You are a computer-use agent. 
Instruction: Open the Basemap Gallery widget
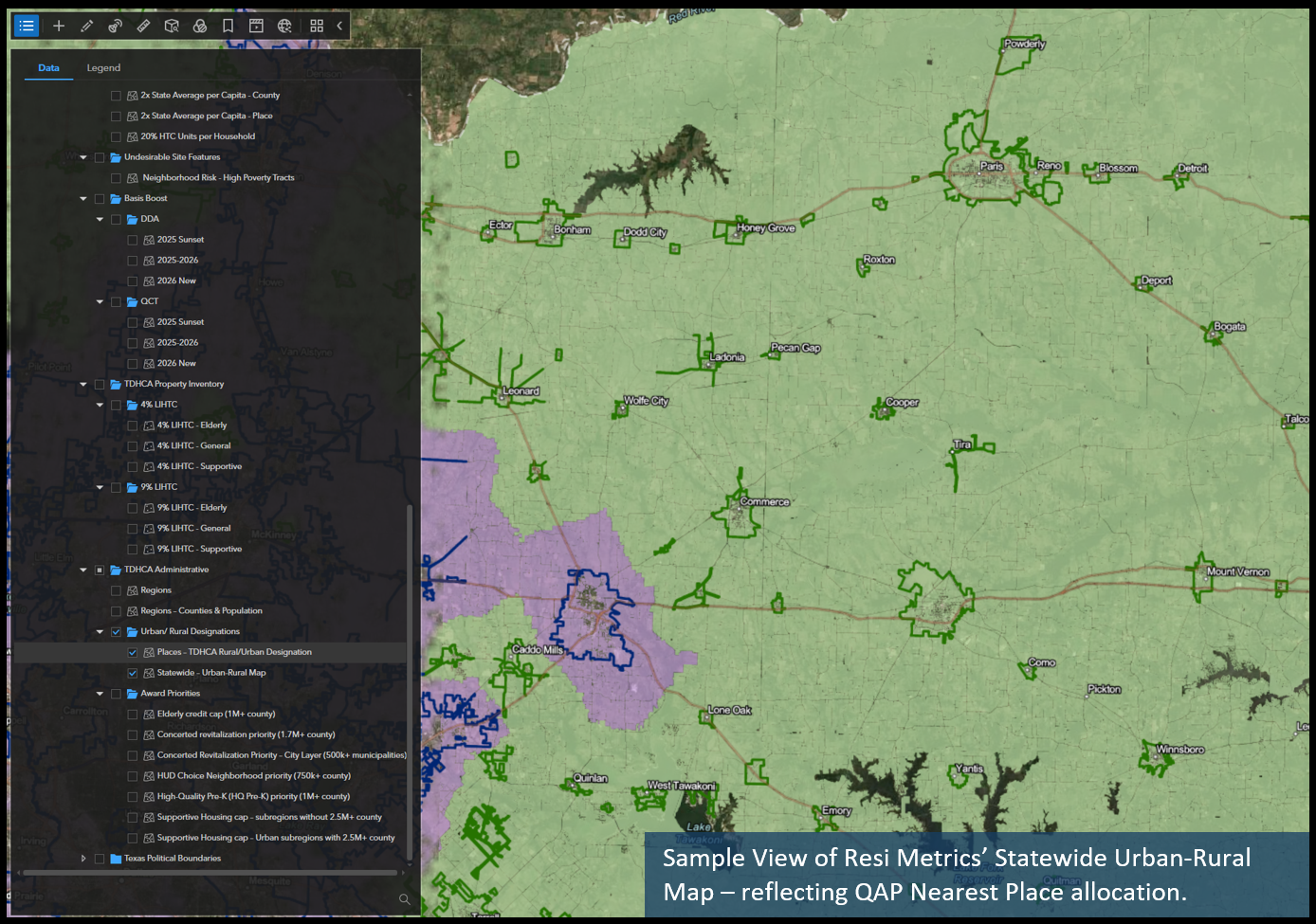tap(200, 26)
